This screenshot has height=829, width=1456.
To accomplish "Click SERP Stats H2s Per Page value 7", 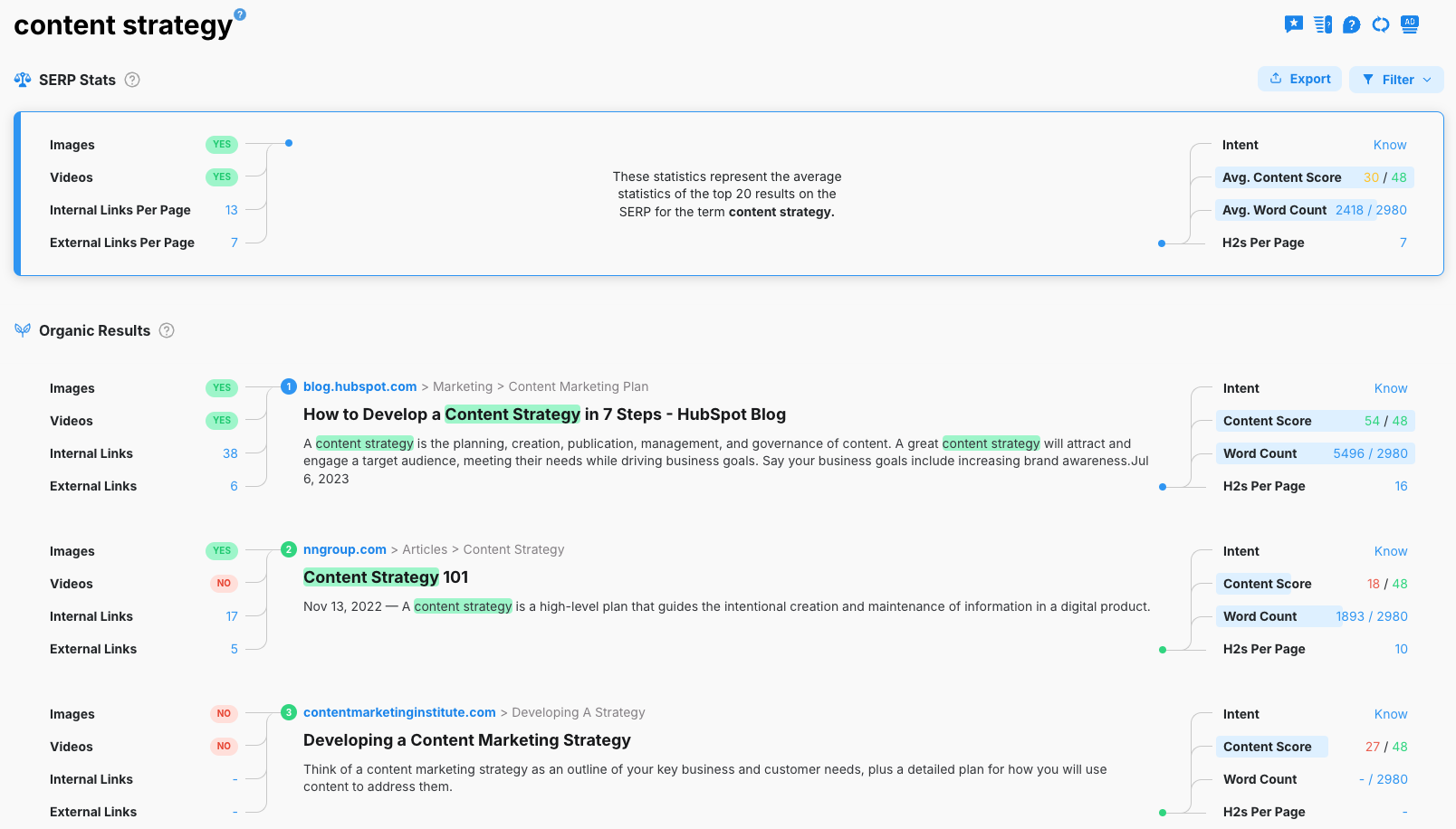I will pyautogui.click(x=1403, y=243).
